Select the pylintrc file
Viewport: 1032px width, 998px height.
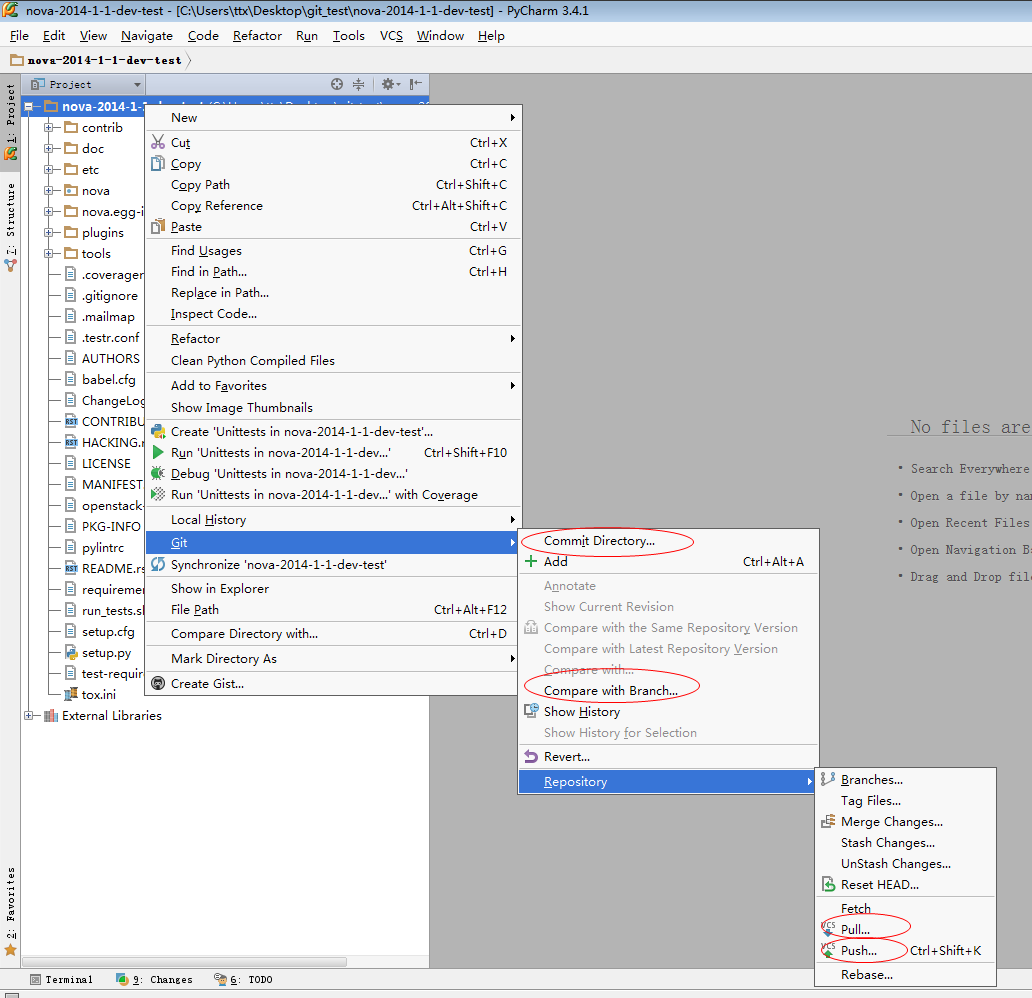click(103, 548)
